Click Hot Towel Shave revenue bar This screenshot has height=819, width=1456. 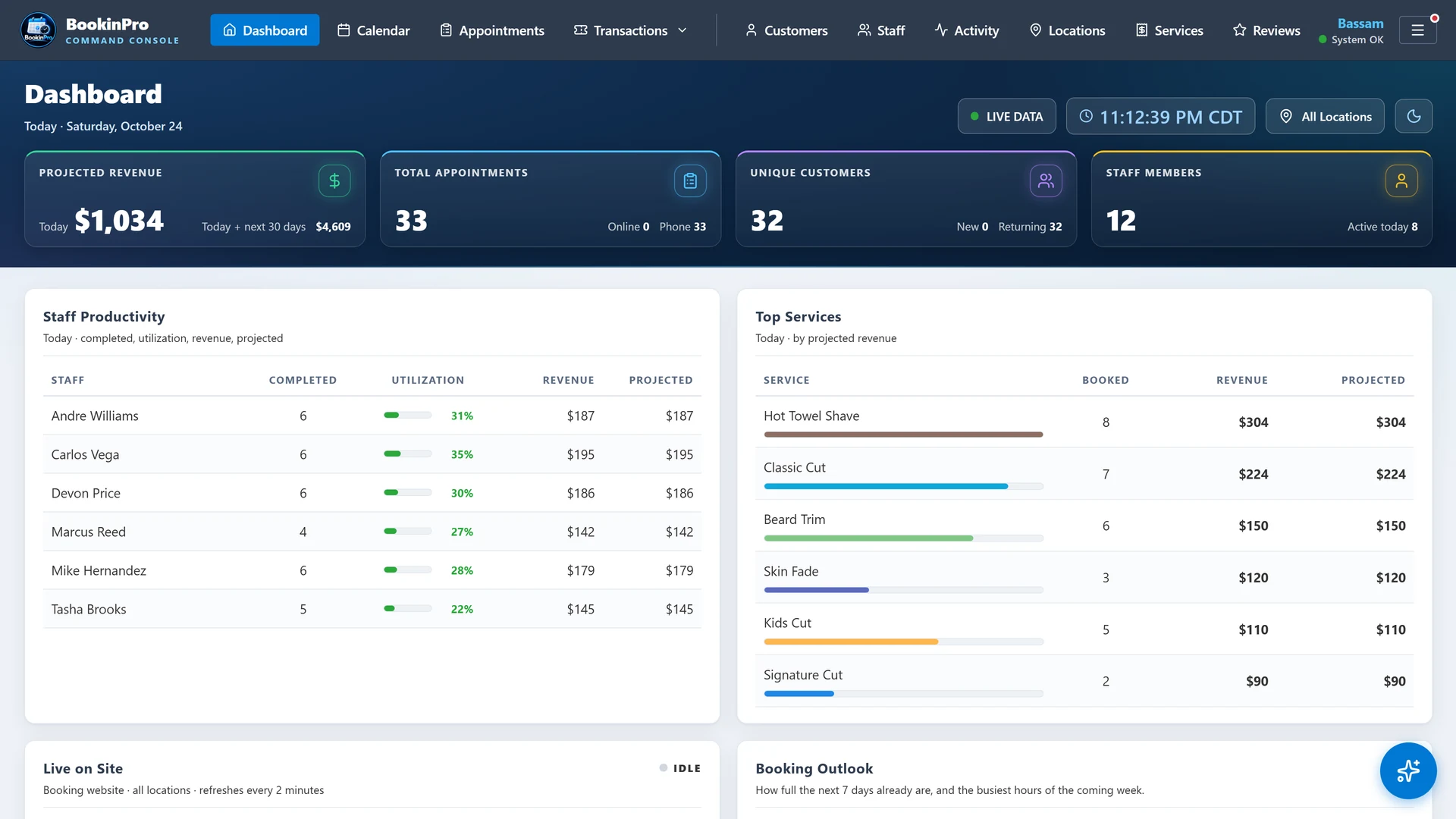(903, 435)
